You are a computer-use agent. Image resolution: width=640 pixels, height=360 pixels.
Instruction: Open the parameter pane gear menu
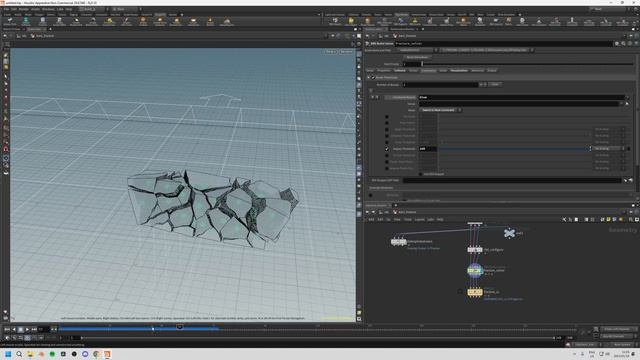617,43
